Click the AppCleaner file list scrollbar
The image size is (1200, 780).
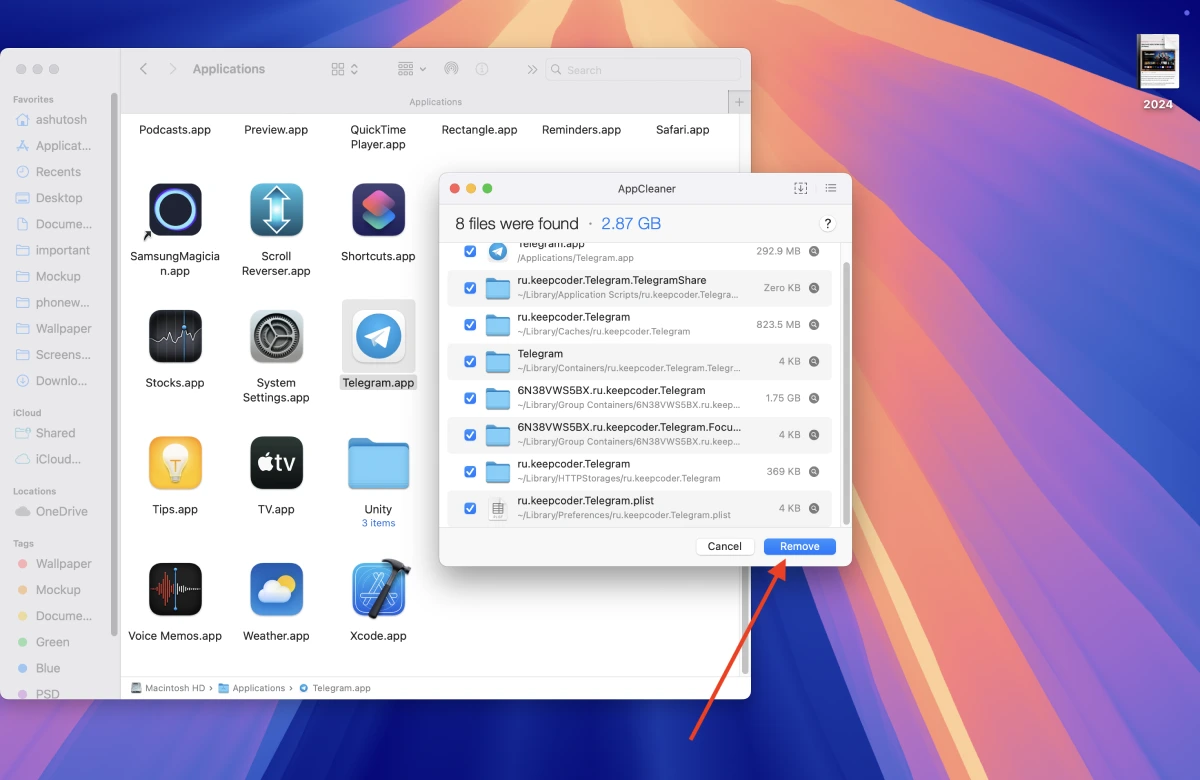pyautogui.click(x=846, y=392)
